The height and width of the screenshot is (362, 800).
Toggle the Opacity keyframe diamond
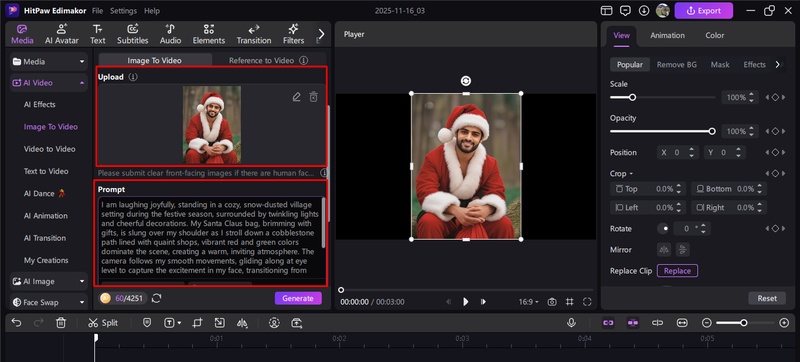775,132
